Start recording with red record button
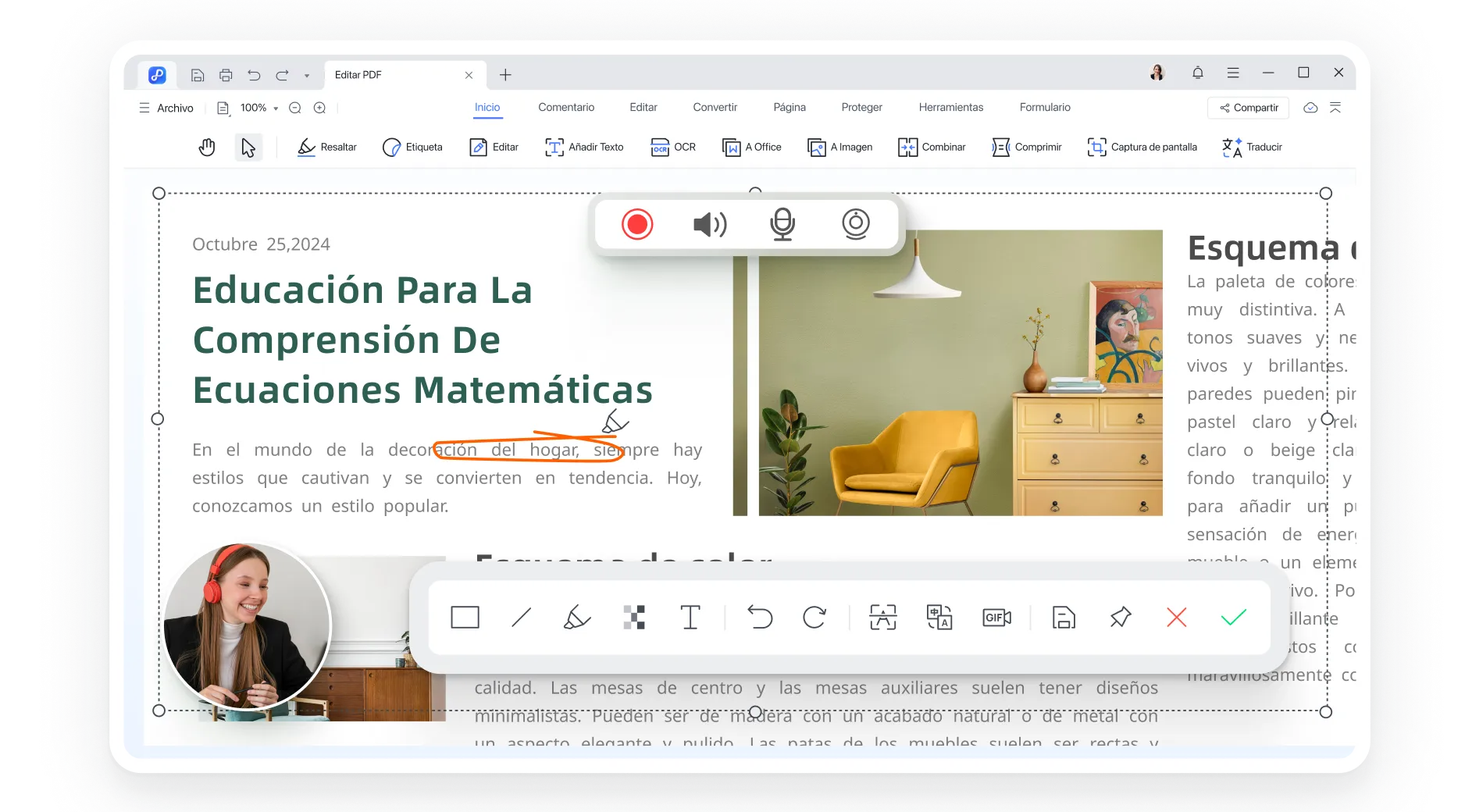Image resolution: width=1465 pixels, height=812 pixels. pos(637,225)
